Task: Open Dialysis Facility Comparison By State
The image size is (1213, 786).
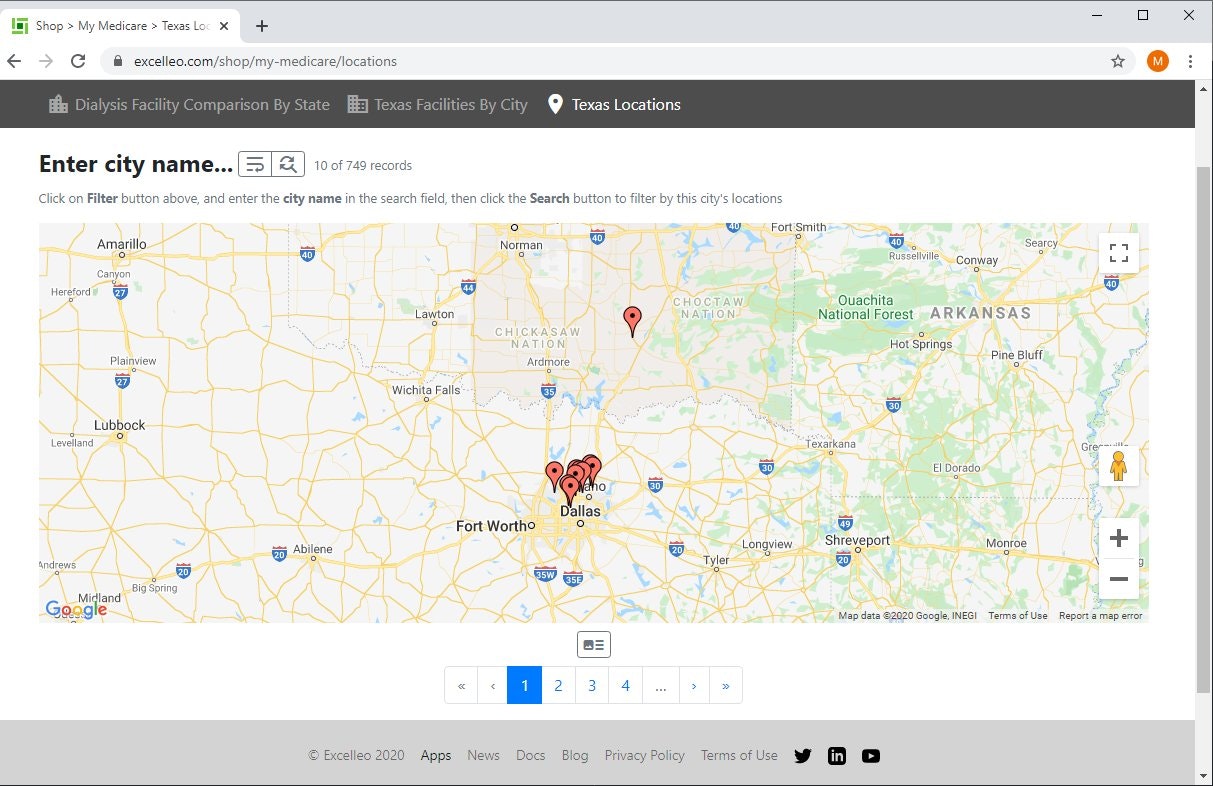Action: click(189, 104)
